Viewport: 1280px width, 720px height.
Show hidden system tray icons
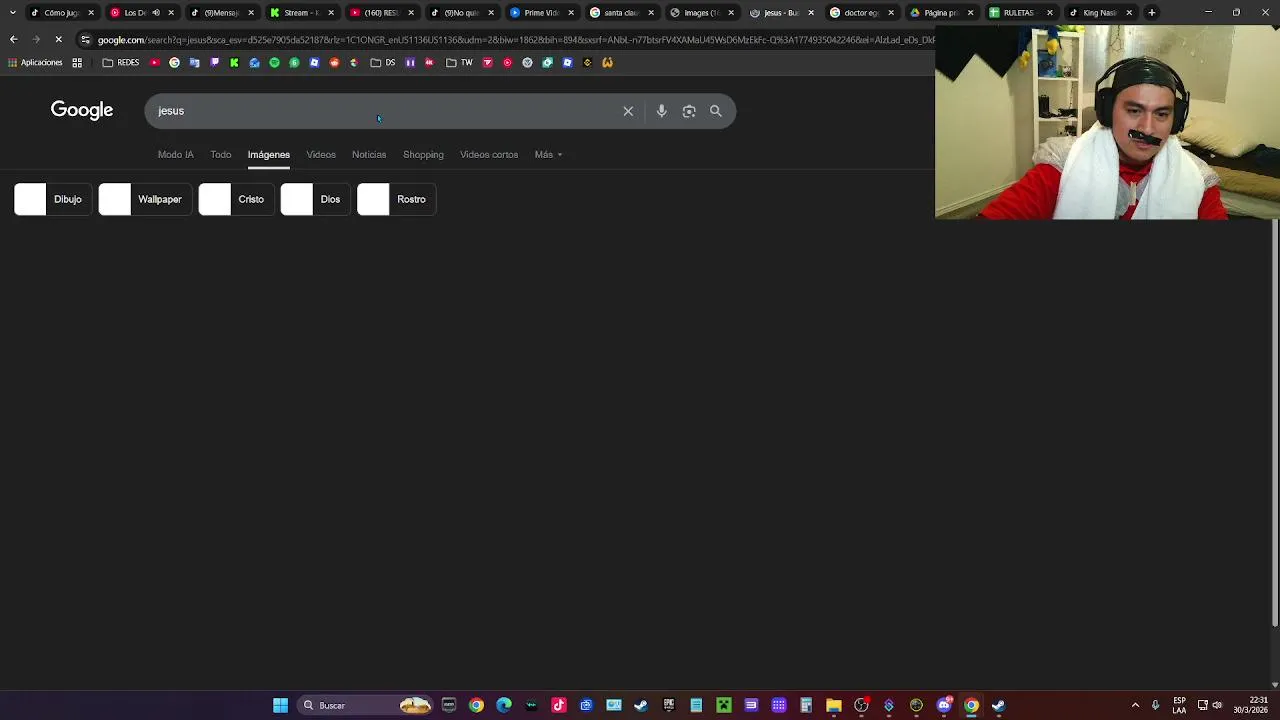[x=1135, y=705]
